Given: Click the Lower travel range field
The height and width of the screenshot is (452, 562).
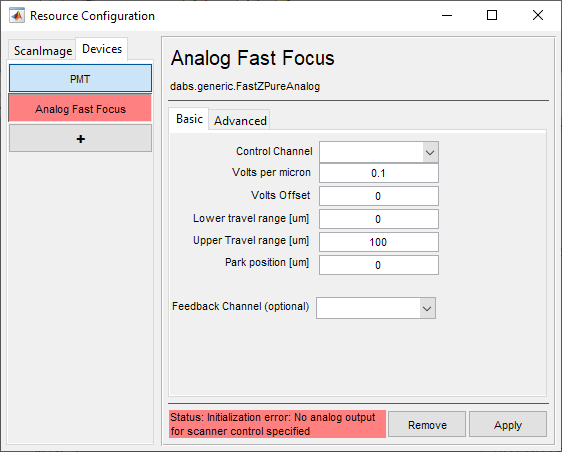Looking at the screenshot, I should [x=379, y=219].
